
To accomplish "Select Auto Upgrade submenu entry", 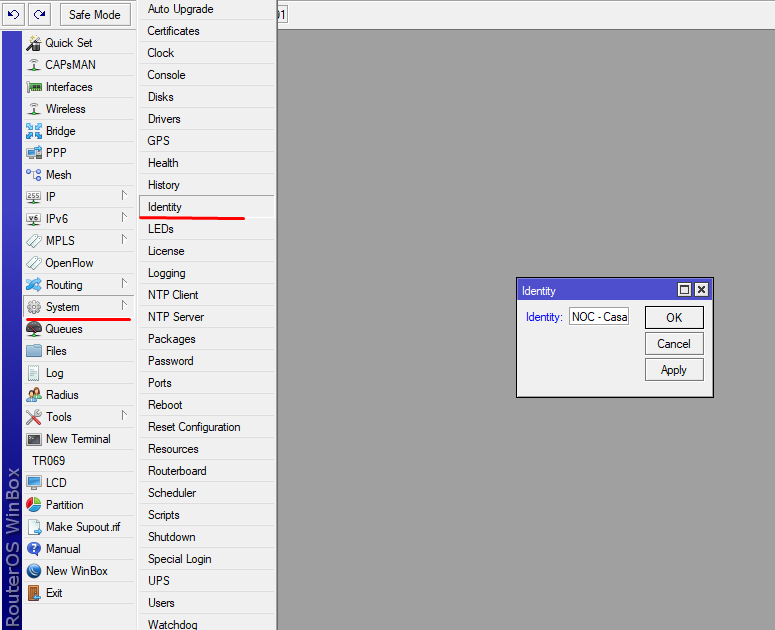I will [207, 9].
